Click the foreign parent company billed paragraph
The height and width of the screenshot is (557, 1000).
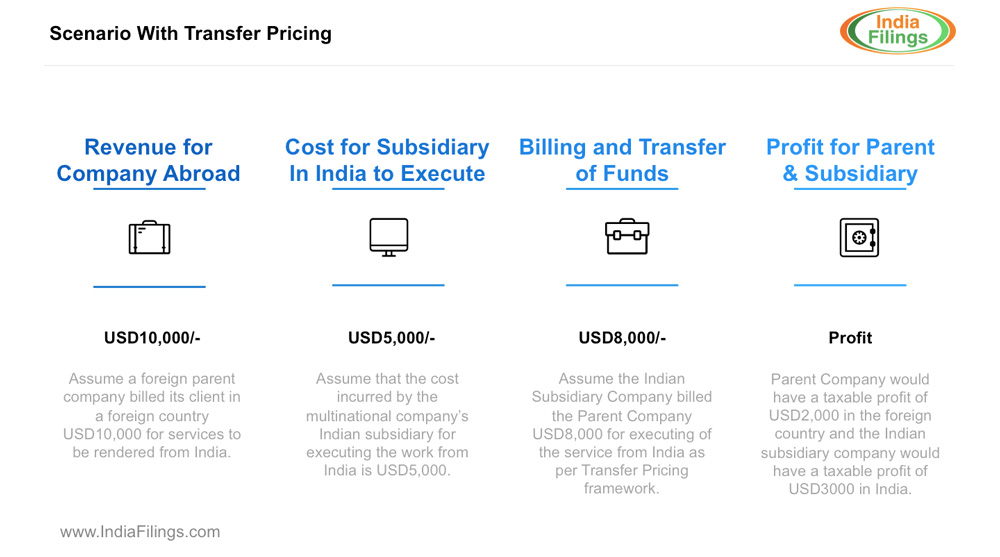(x=152, y=415)
